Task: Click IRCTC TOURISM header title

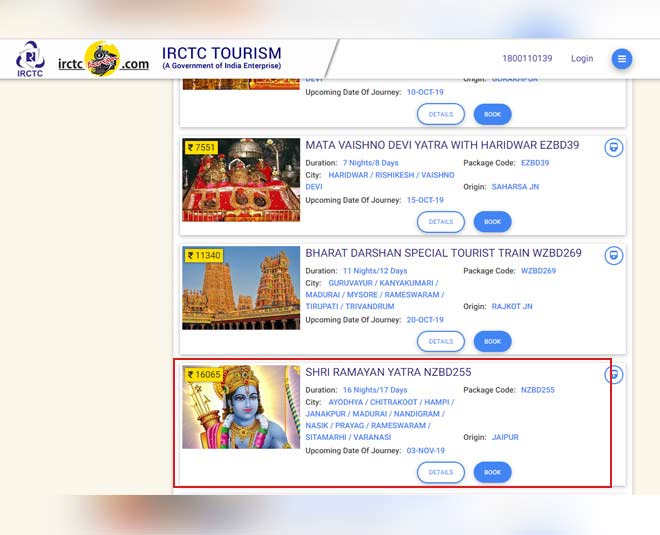Action: click(x=221, y=53)
